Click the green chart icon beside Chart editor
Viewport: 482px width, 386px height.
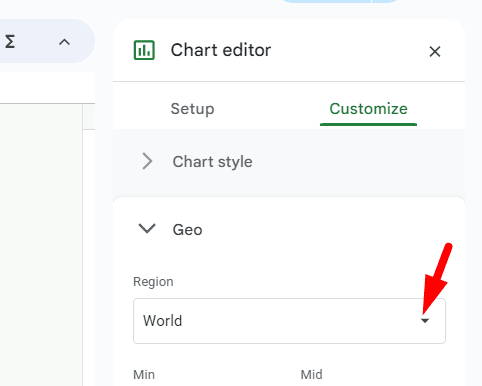pos(144,50)
